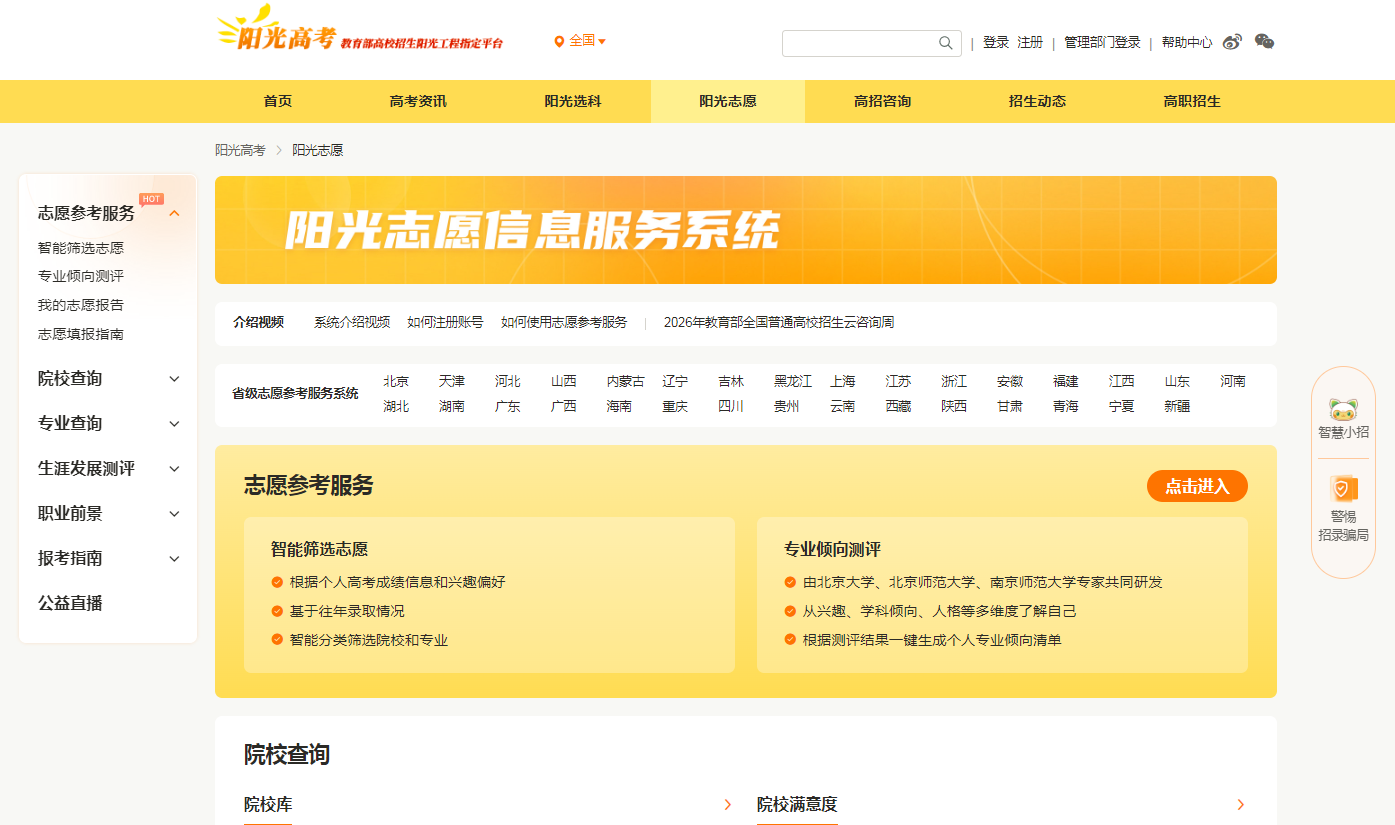
Task: Click the 山东 province link
Action: pyautogui.click(x=1177, y=381)
